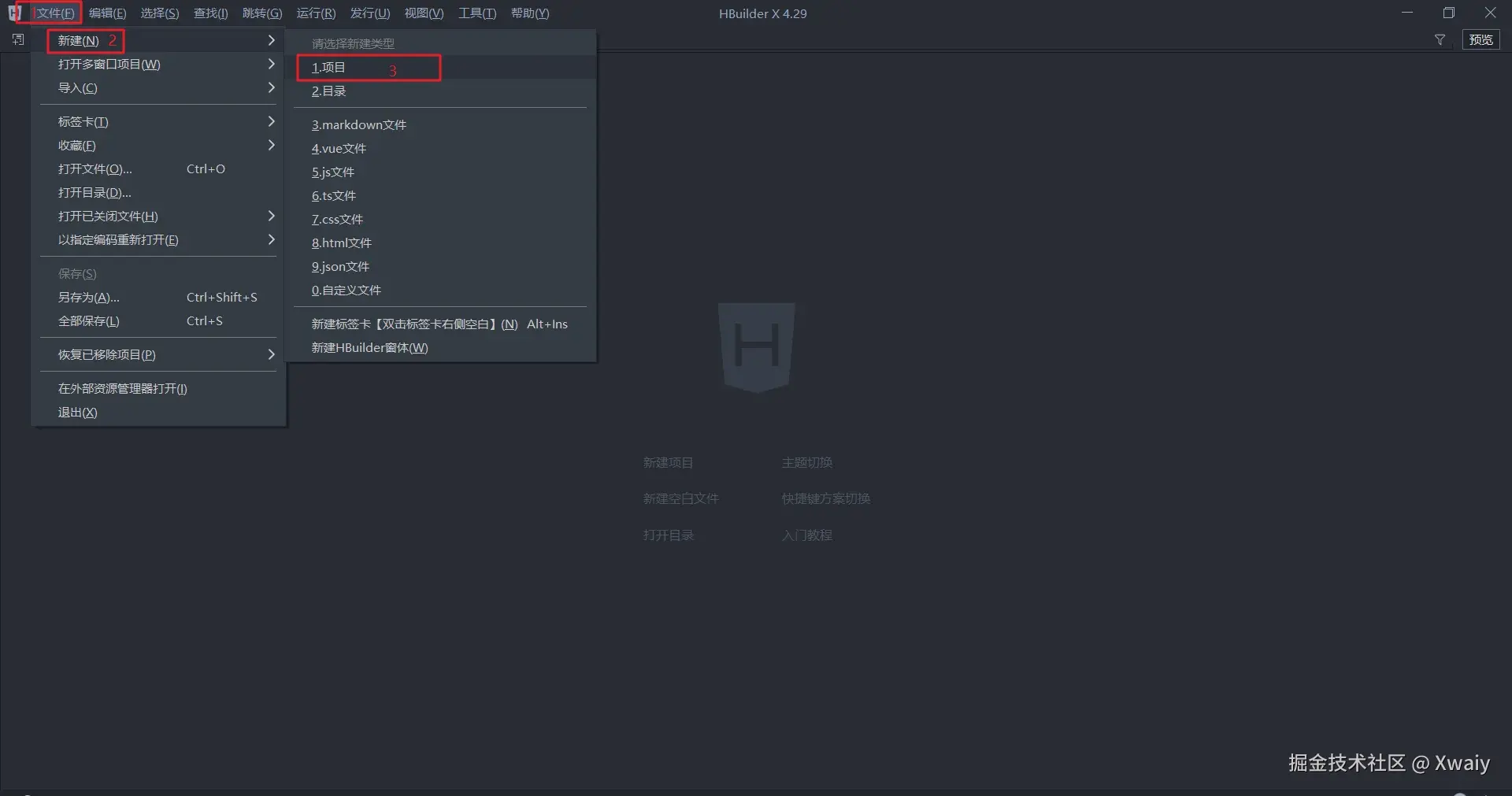The image size is (1512, 796).
Task: Select 3.markdown文件 entry
Action: (440, 124)
